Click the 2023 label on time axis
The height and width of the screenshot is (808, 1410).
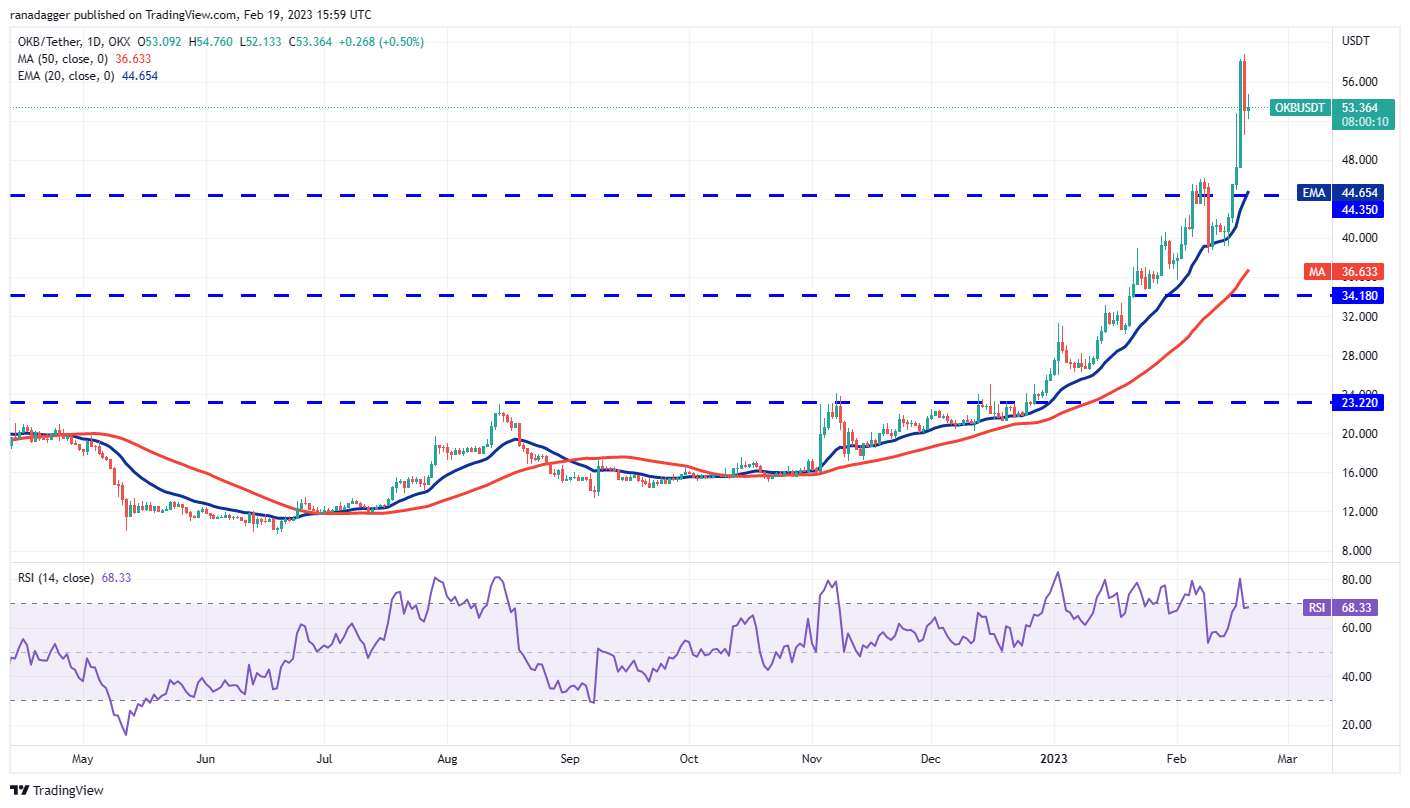tap(1053, 759)
